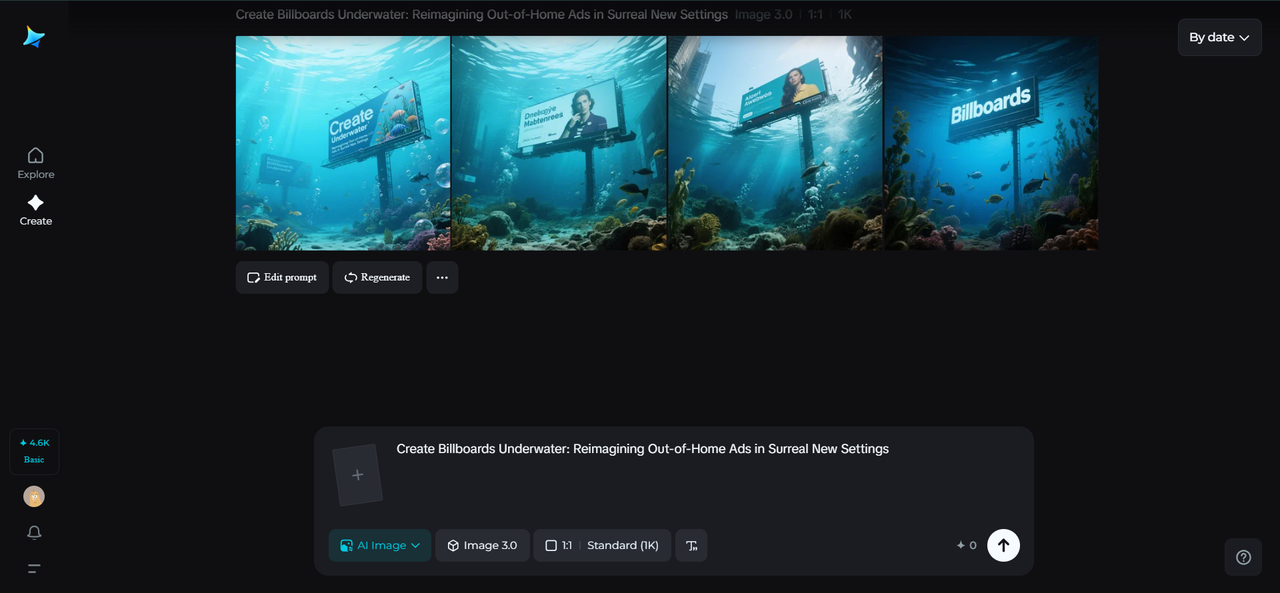The height and width of the screenshot is (593, 1280).
Task: Open the Edit prompt option
Action: [x=281, y=277]
